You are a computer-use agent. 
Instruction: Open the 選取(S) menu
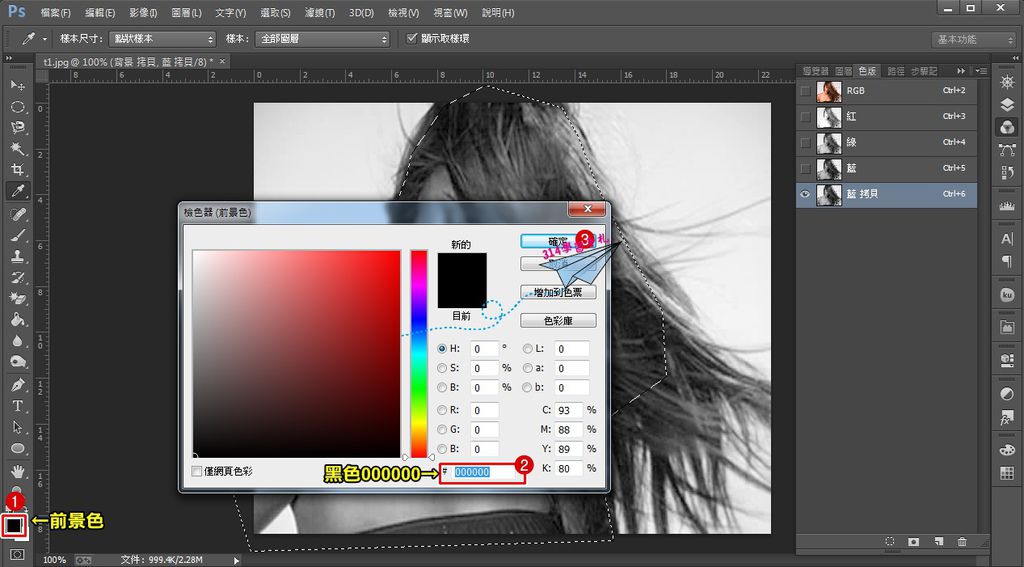pos(275,13)
